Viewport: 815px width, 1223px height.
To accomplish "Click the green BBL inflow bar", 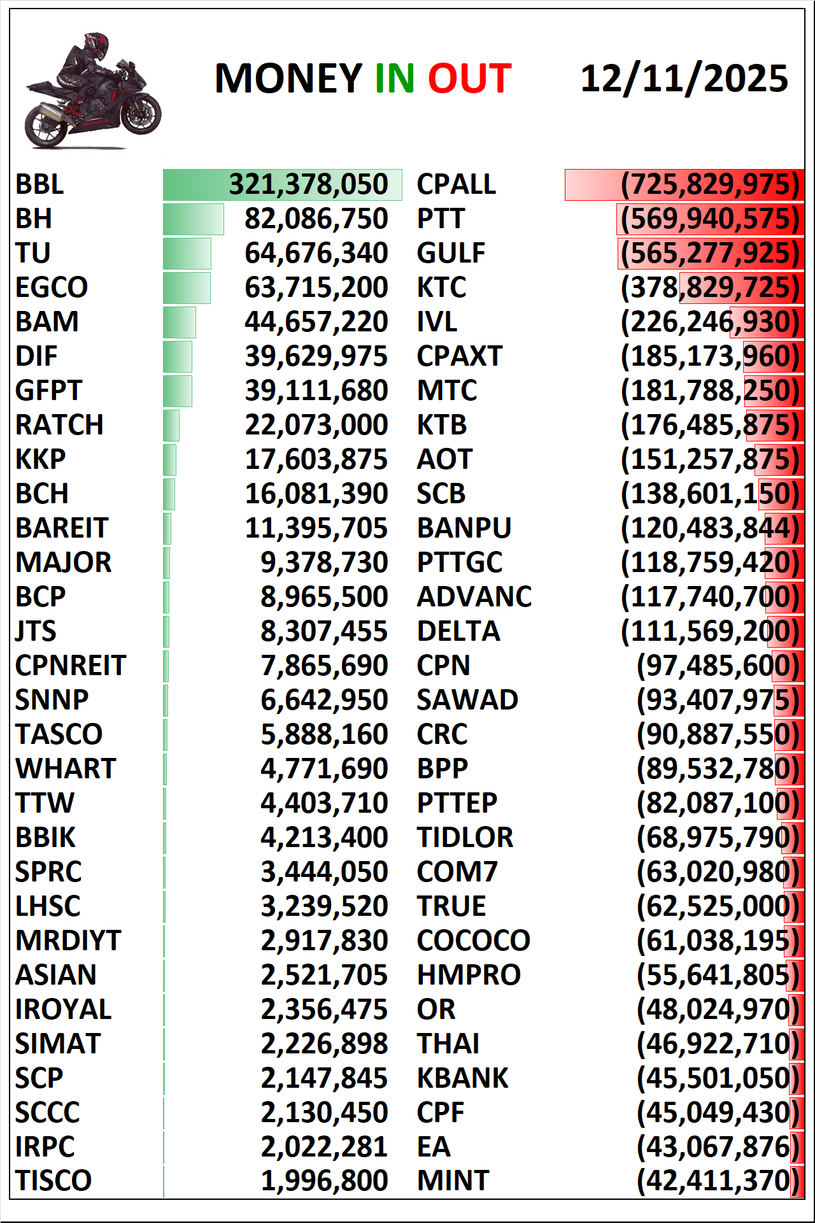I will click(x=282, y=185).
